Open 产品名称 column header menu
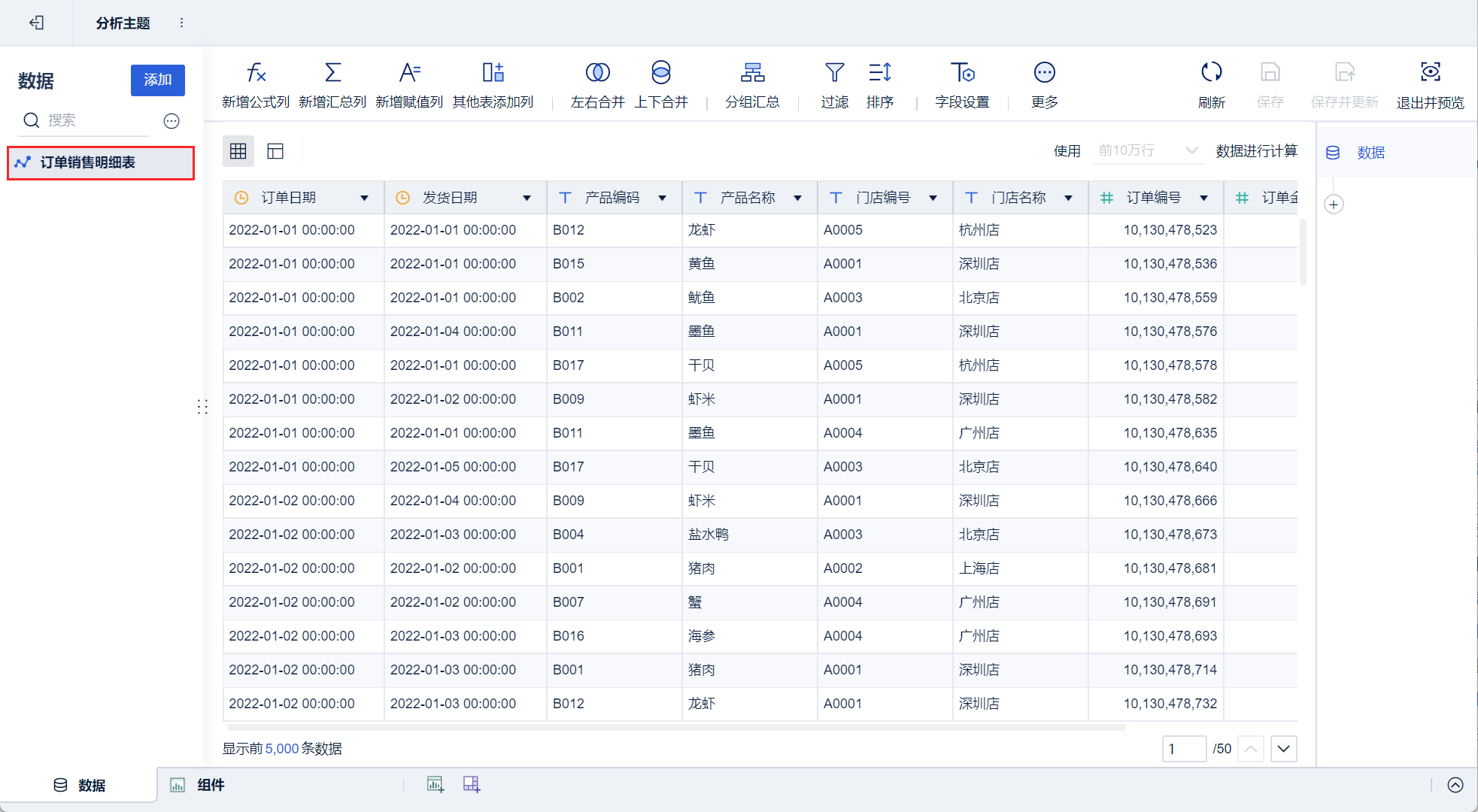This screenshot has height=812, width=1478. tap(797, 198)
